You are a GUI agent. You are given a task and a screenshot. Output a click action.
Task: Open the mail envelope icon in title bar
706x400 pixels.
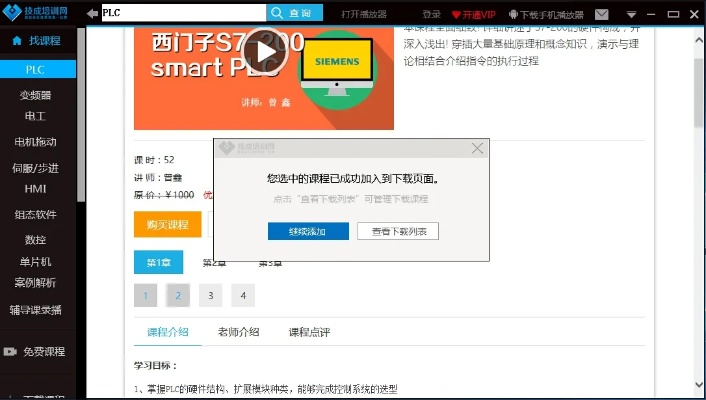[601, 14]
